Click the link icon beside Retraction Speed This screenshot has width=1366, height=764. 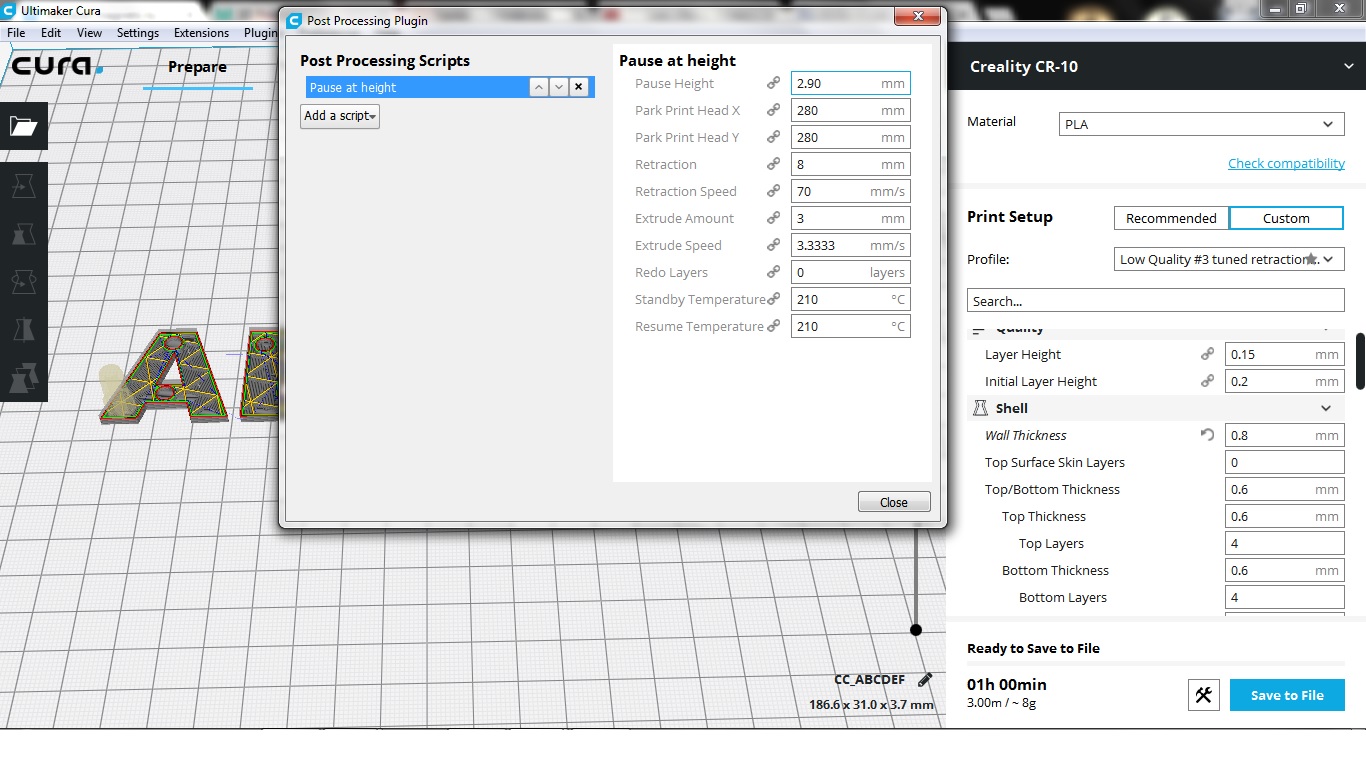click(773, 191)
